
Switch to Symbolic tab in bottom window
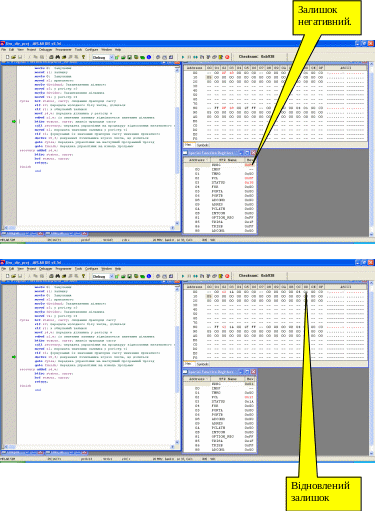[x=202, y=364]
